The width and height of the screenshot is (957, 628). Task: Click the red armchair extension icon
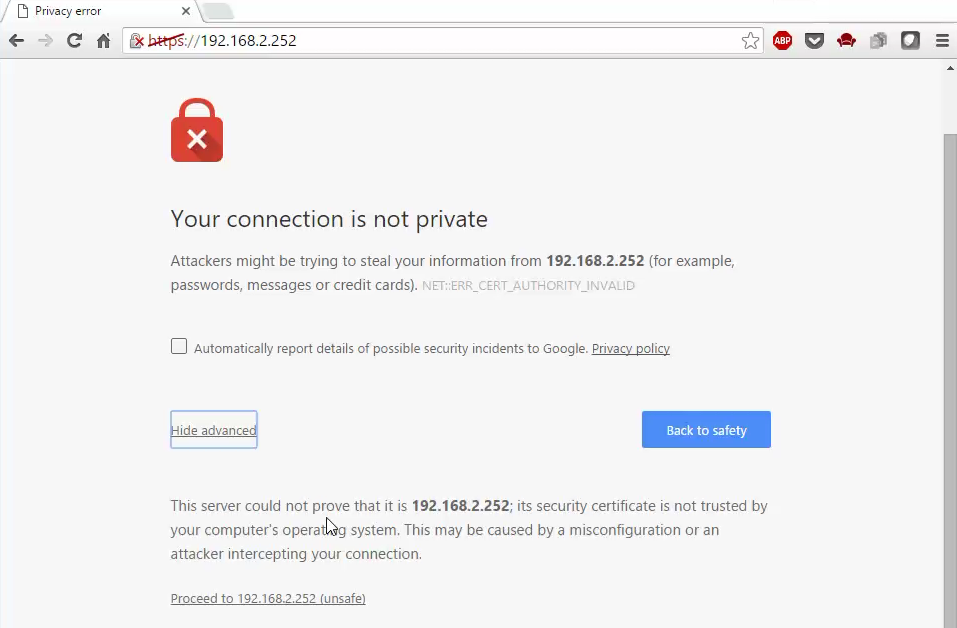(846, 41)
